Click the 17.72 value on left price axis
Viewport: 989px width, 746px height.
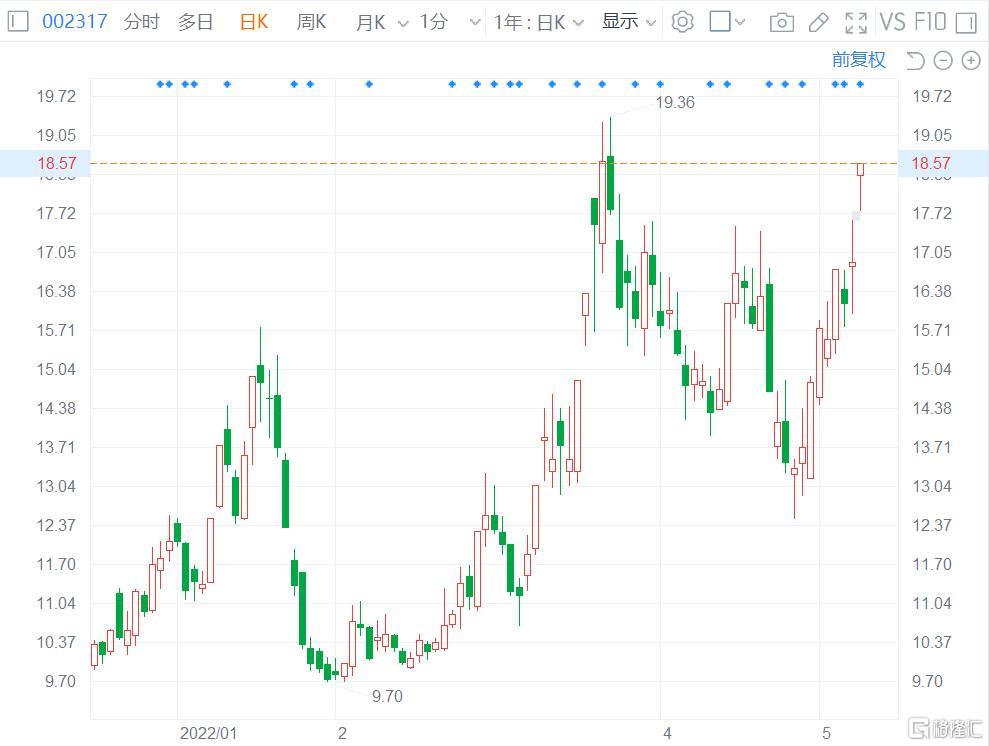pyautogui.click(x=56, y=213)
